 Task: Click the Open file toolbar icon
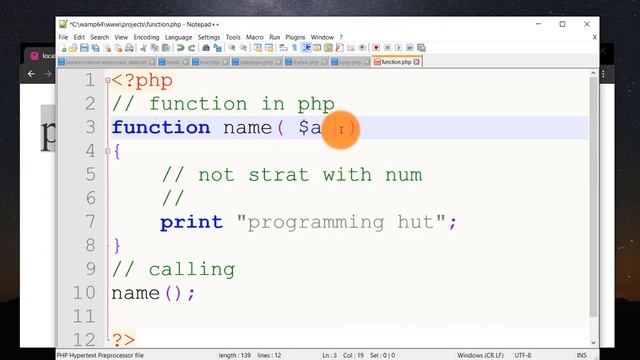(73, 48)
